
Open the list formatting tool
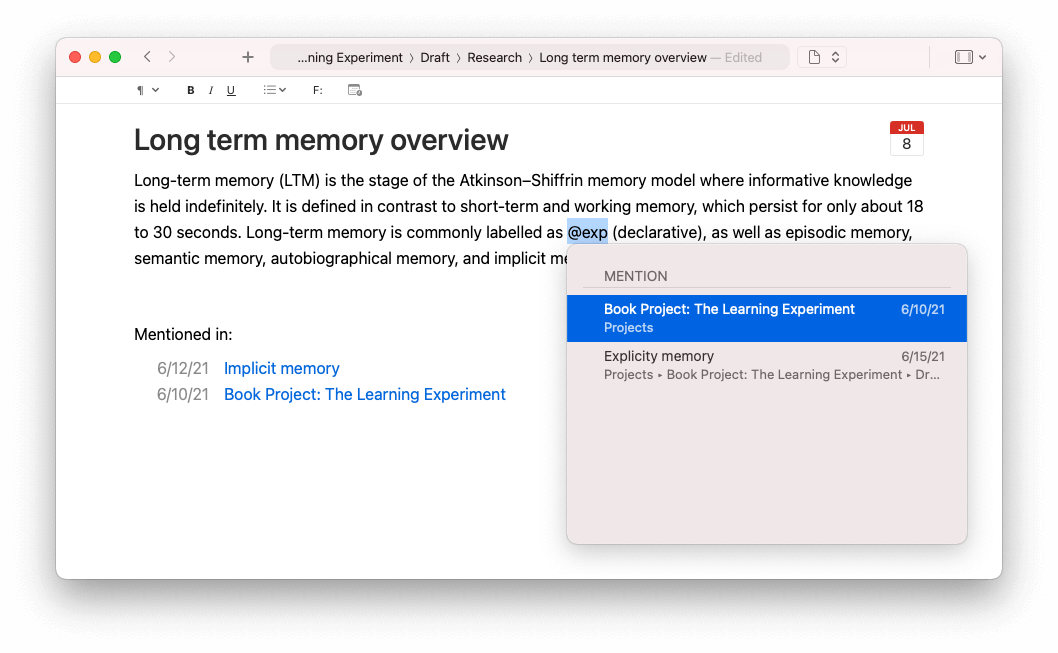pyautogui.click(x=270, y=90)
